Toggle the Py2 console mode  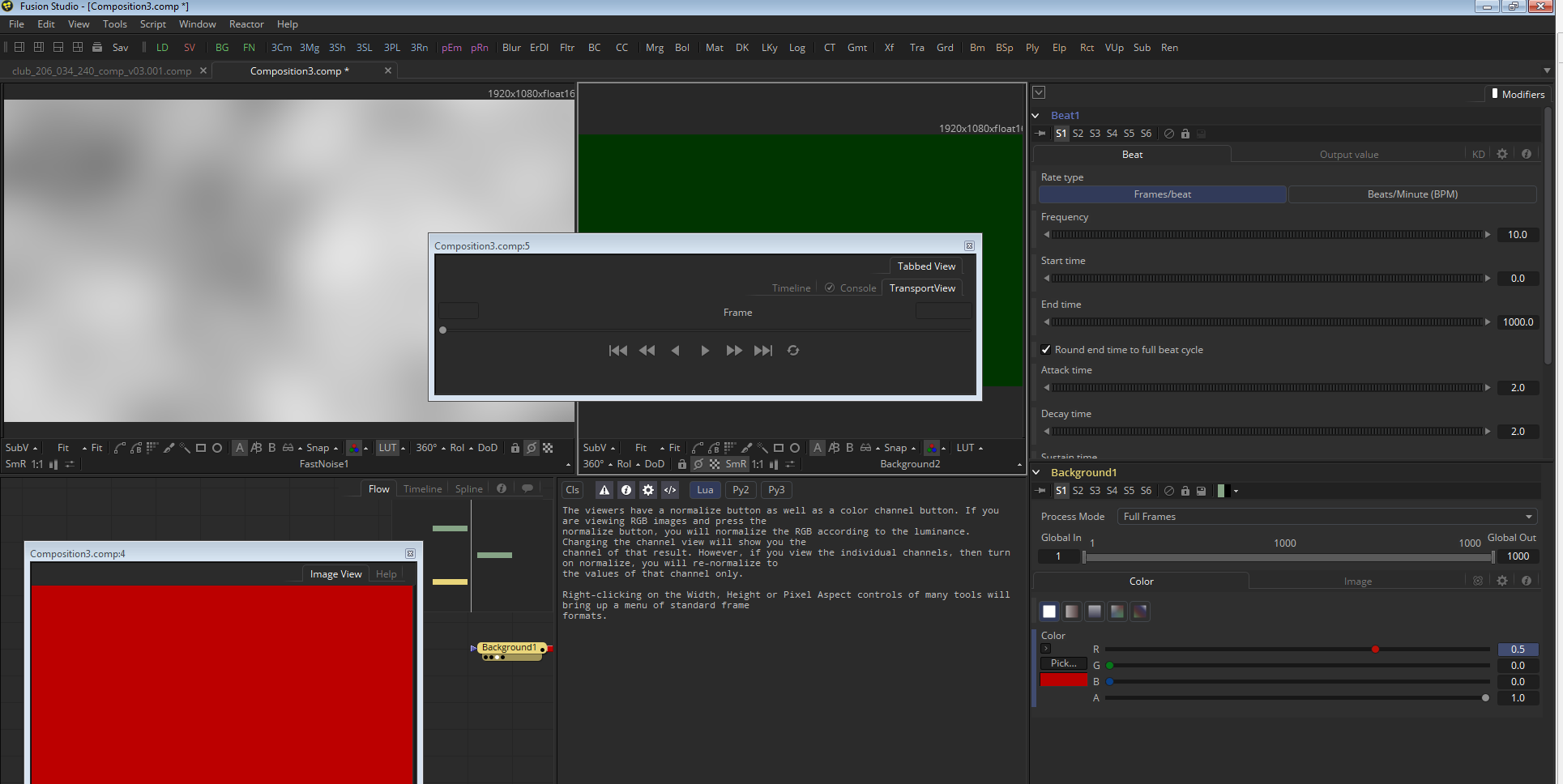coord(741,490)
